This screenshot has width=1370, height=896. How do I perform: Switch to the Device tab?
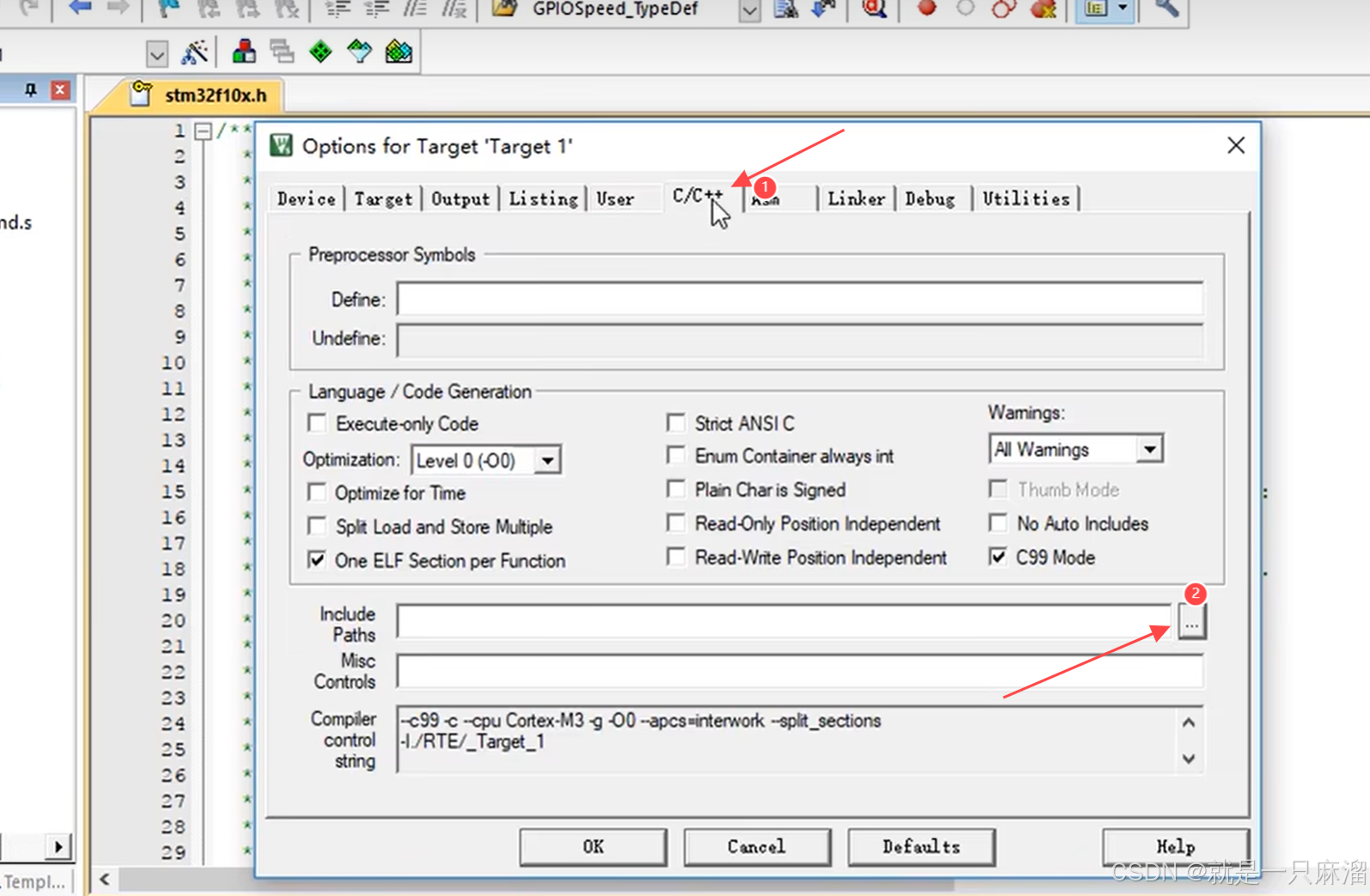pyautogui.click(x=306, y=198)
